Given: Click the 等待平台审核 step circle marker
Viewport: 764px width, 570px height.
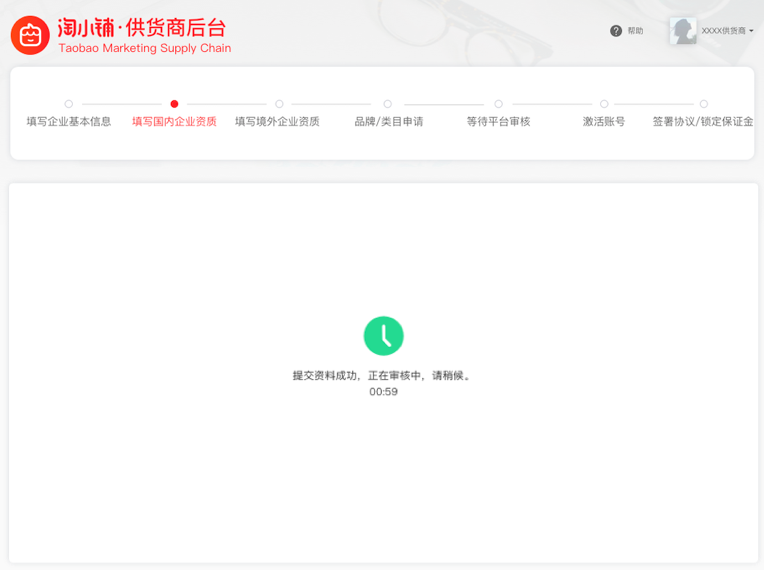Looking at the screenshot, I should (x=498, y=104).
